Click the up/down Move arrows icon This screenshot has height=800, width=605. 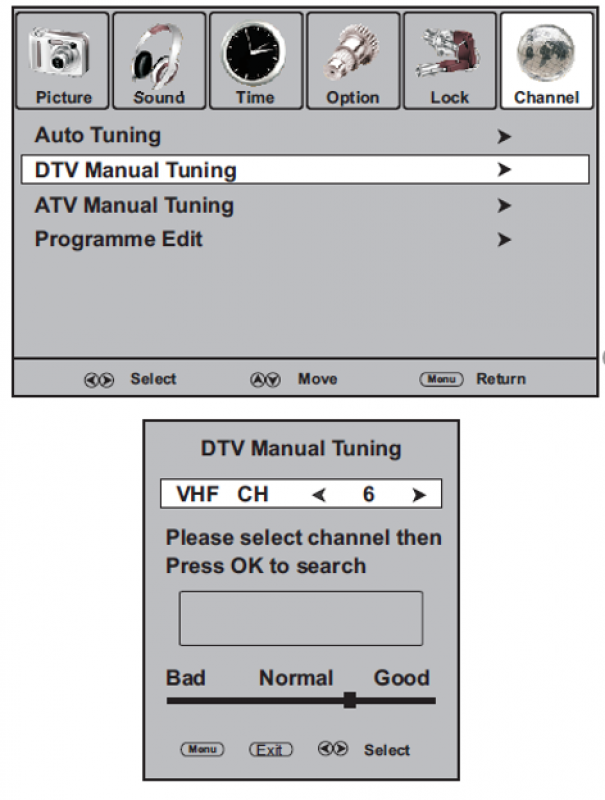[265, 380]
